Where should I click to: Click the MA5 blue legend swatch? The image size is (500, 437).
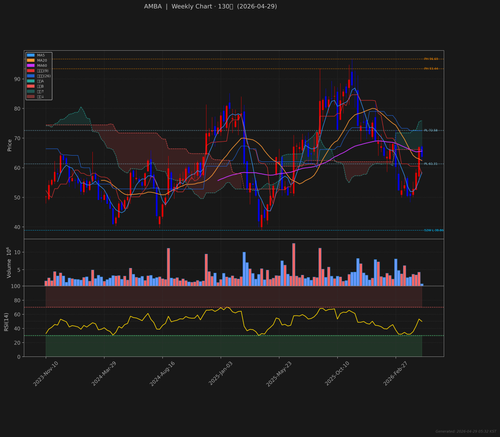point(31,55)
